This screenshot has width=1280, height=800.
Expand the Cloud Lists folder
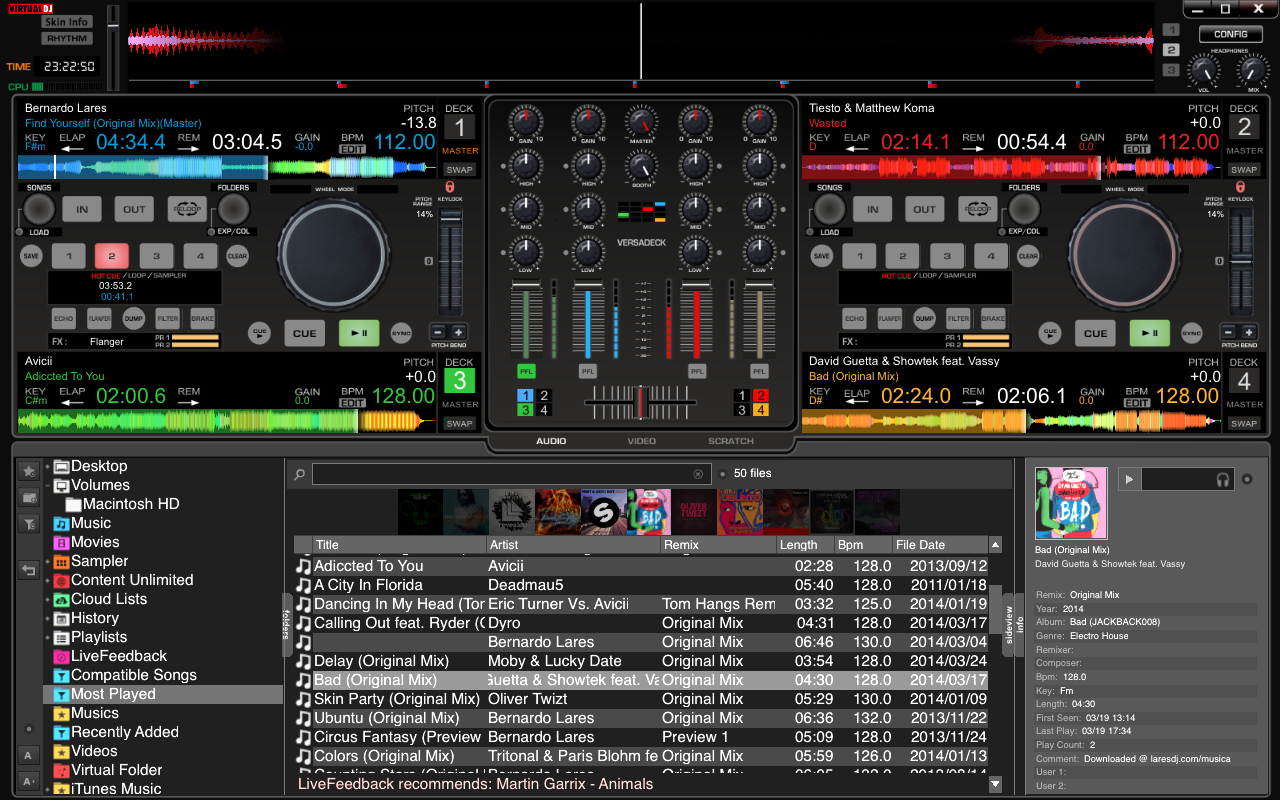[47, 599]
